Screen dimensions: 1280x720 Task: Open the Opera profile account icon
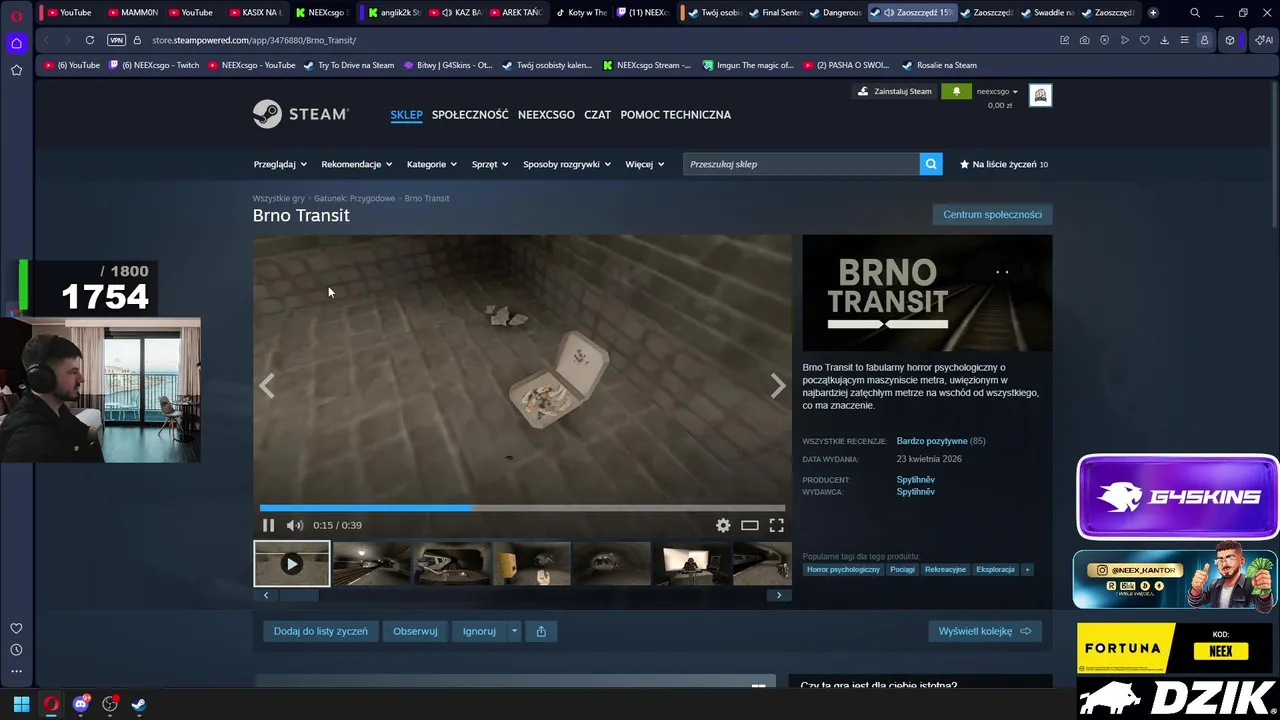coord(1205,40)
